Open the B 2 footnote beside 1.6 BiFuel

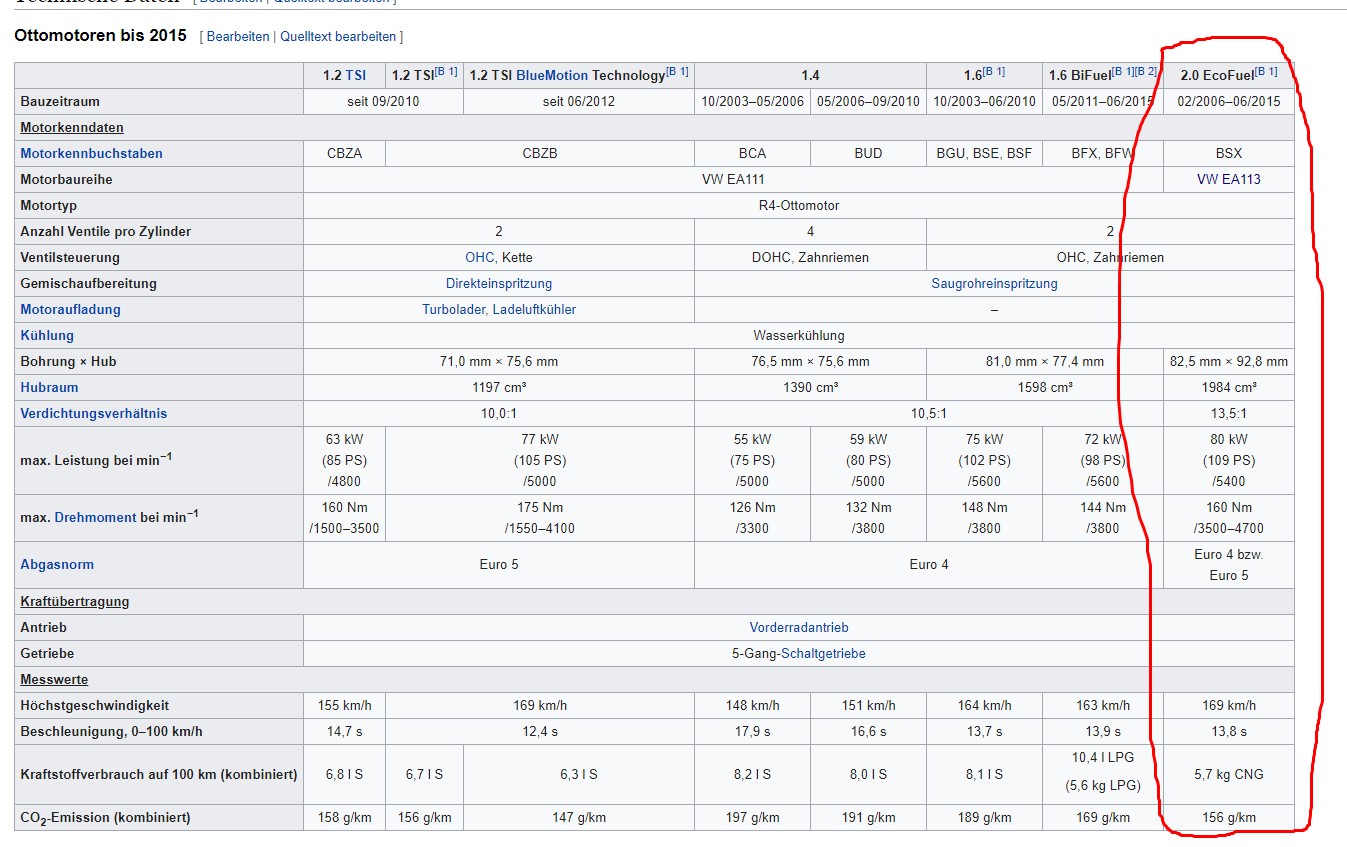[1146, 72]
